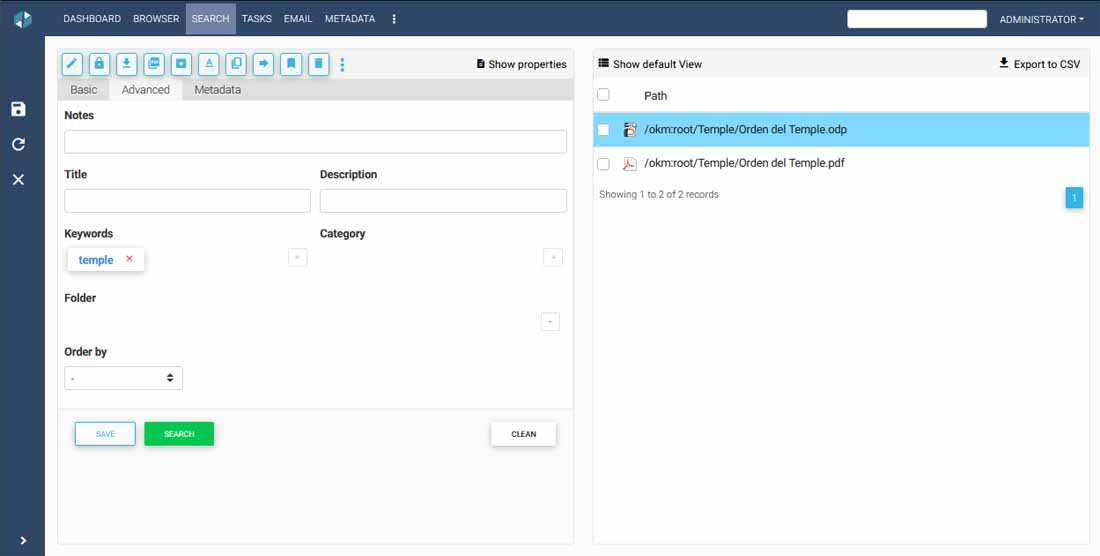Image resolution: width=1100 pixels, height=556 pixels.
Task: Click the copy document icon
Action: (236, 64)
